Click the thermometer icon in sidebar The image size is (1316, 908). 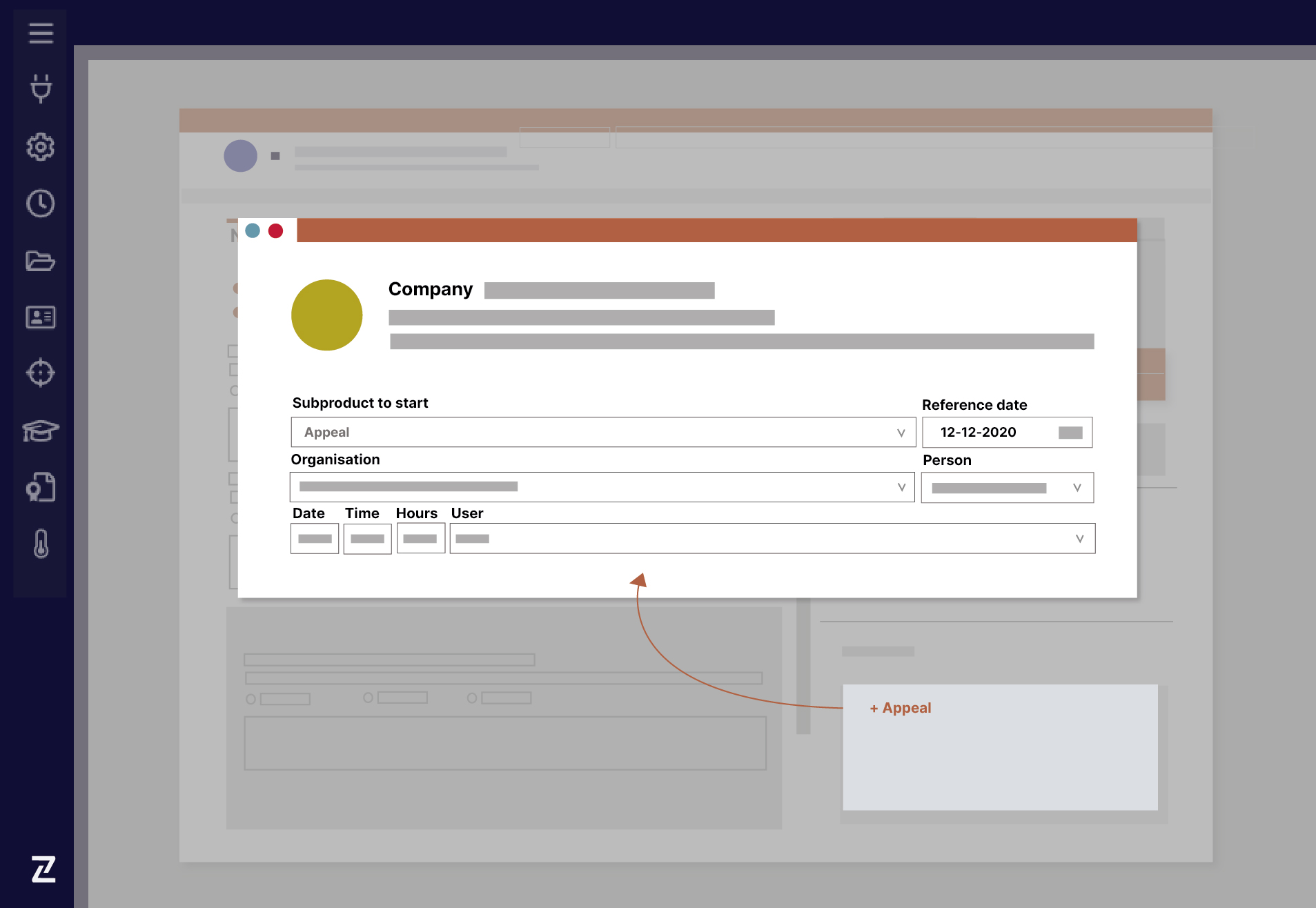coord(41,544)
